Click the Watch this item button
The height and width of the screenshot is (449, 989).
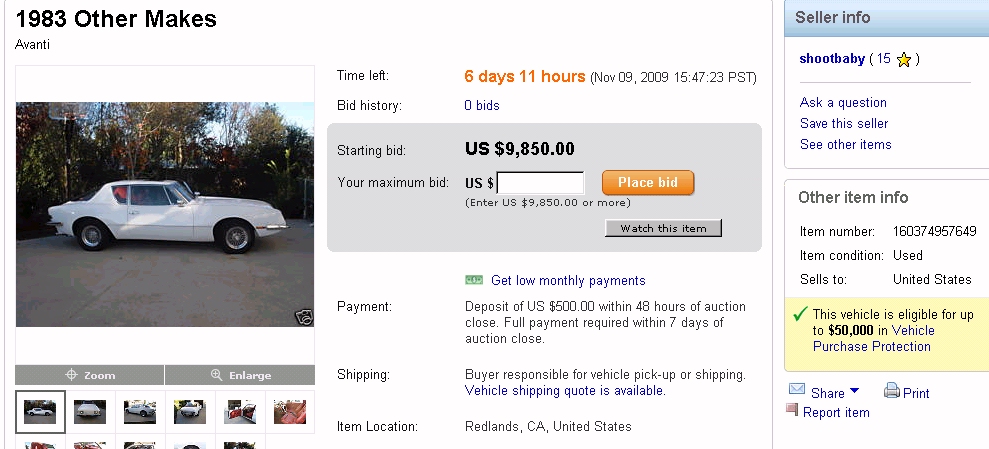(x=663, y=229)
